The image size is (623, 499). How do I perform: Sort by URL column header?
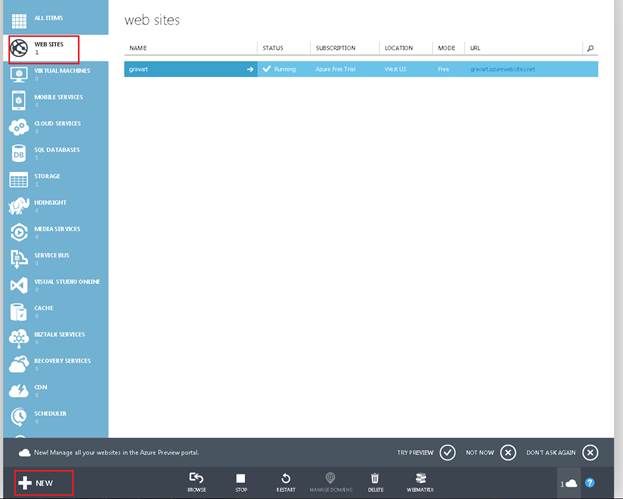[475, 48]
